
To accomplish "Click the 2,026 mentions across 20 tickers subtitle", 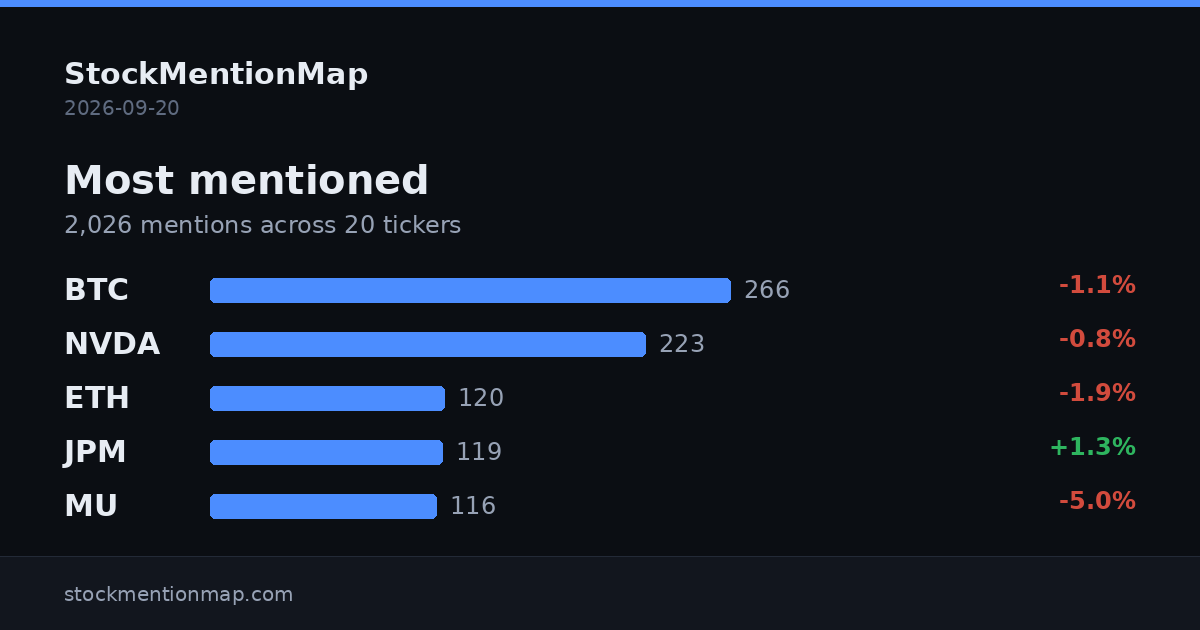I will tap(263, 225).
